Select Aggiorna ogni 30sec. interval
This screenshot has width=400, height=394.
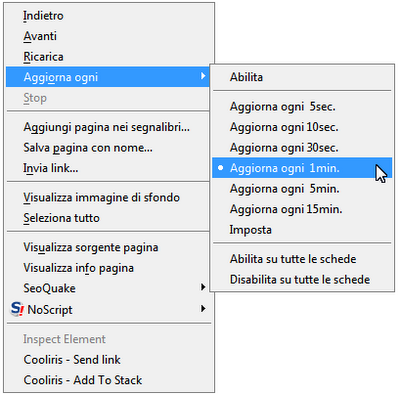click(x=302, y=147)
